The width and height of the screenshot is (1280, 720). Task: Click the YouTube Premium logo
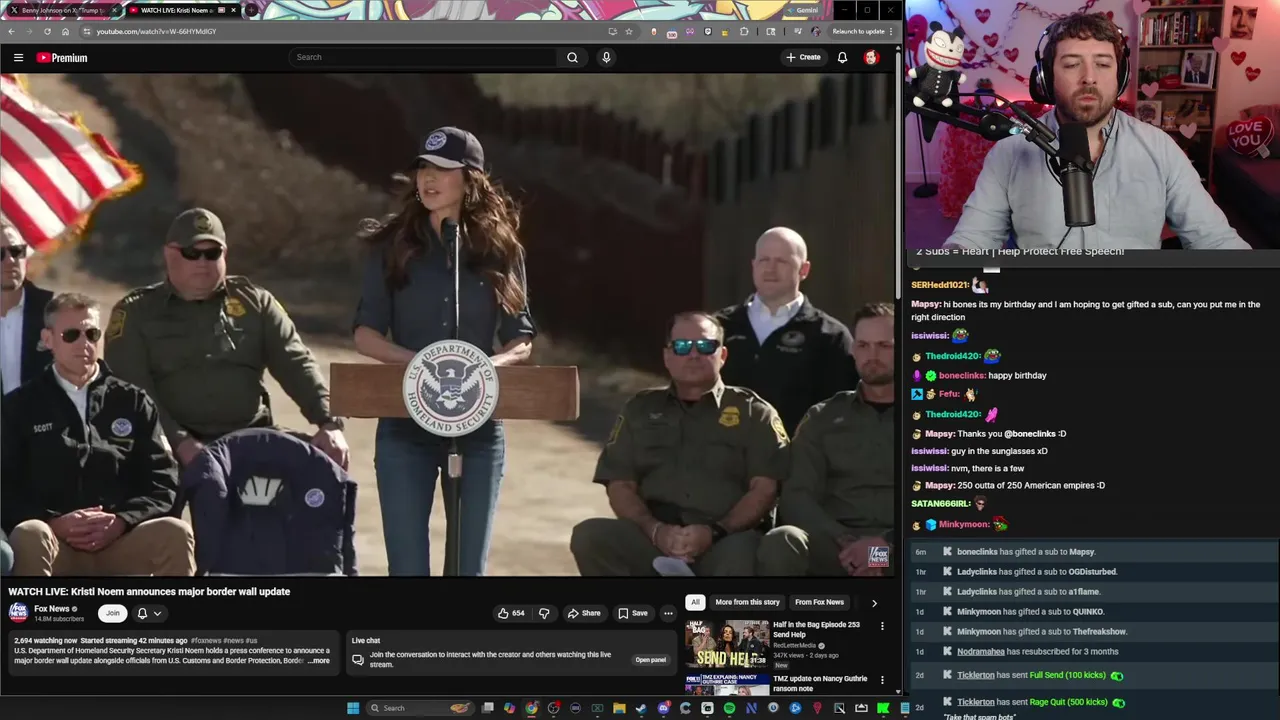[62, 58]
